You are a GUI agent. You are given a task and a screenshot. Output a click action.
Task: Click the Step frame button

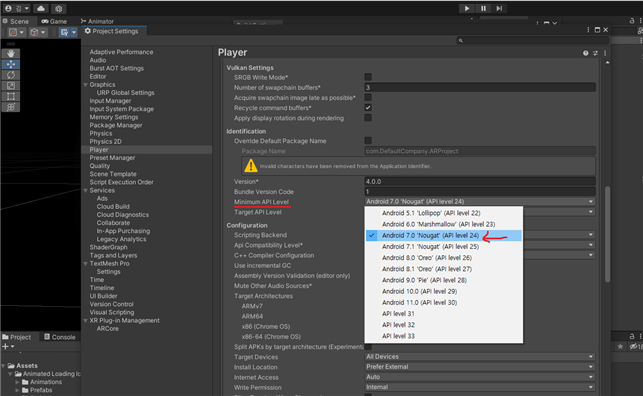pyautogui.click(x=499, y=8)
